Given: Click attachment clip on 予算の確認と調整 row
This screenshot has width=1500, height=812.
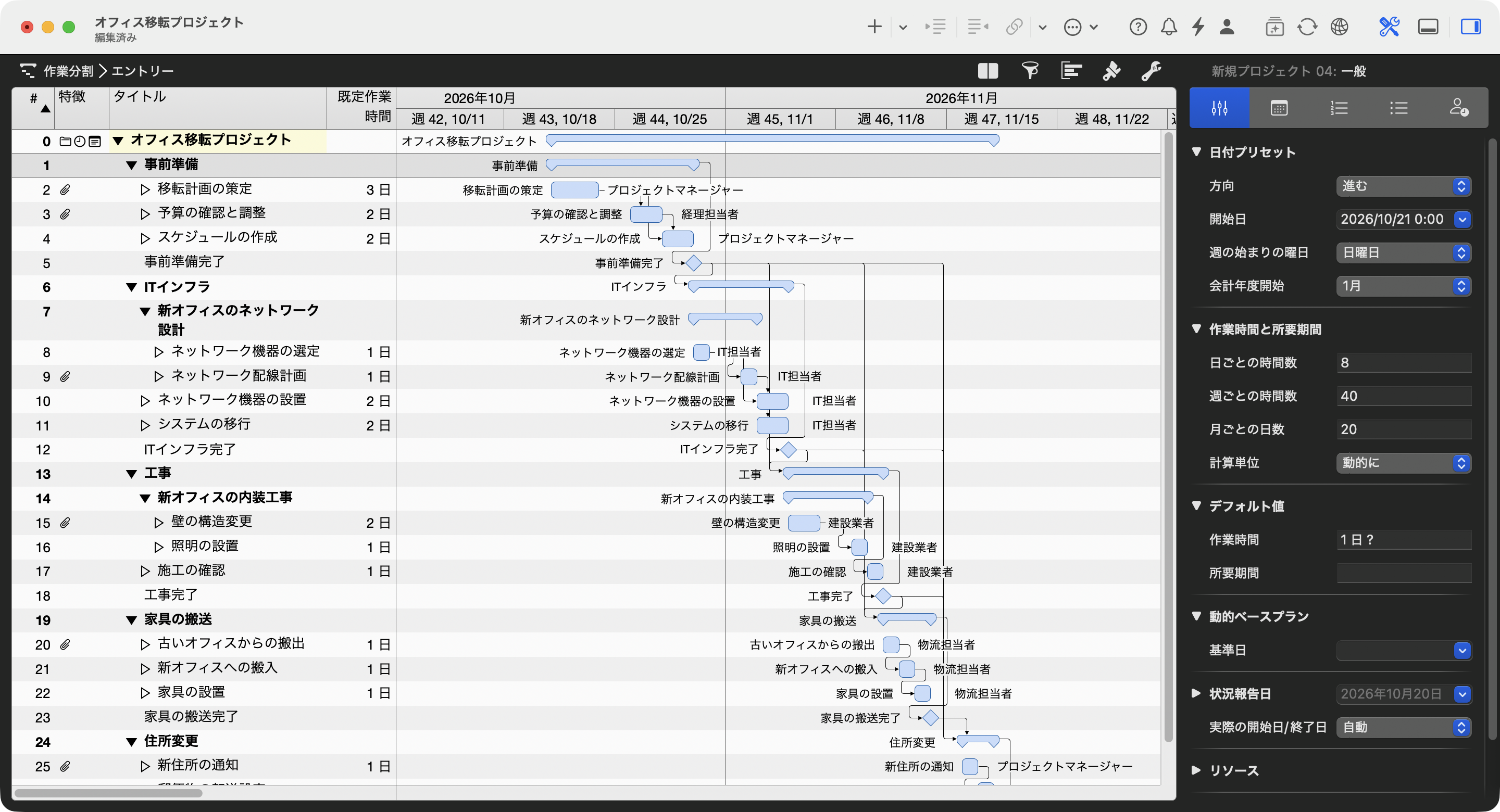Looking at the screenshot, I should pos(65,214).
